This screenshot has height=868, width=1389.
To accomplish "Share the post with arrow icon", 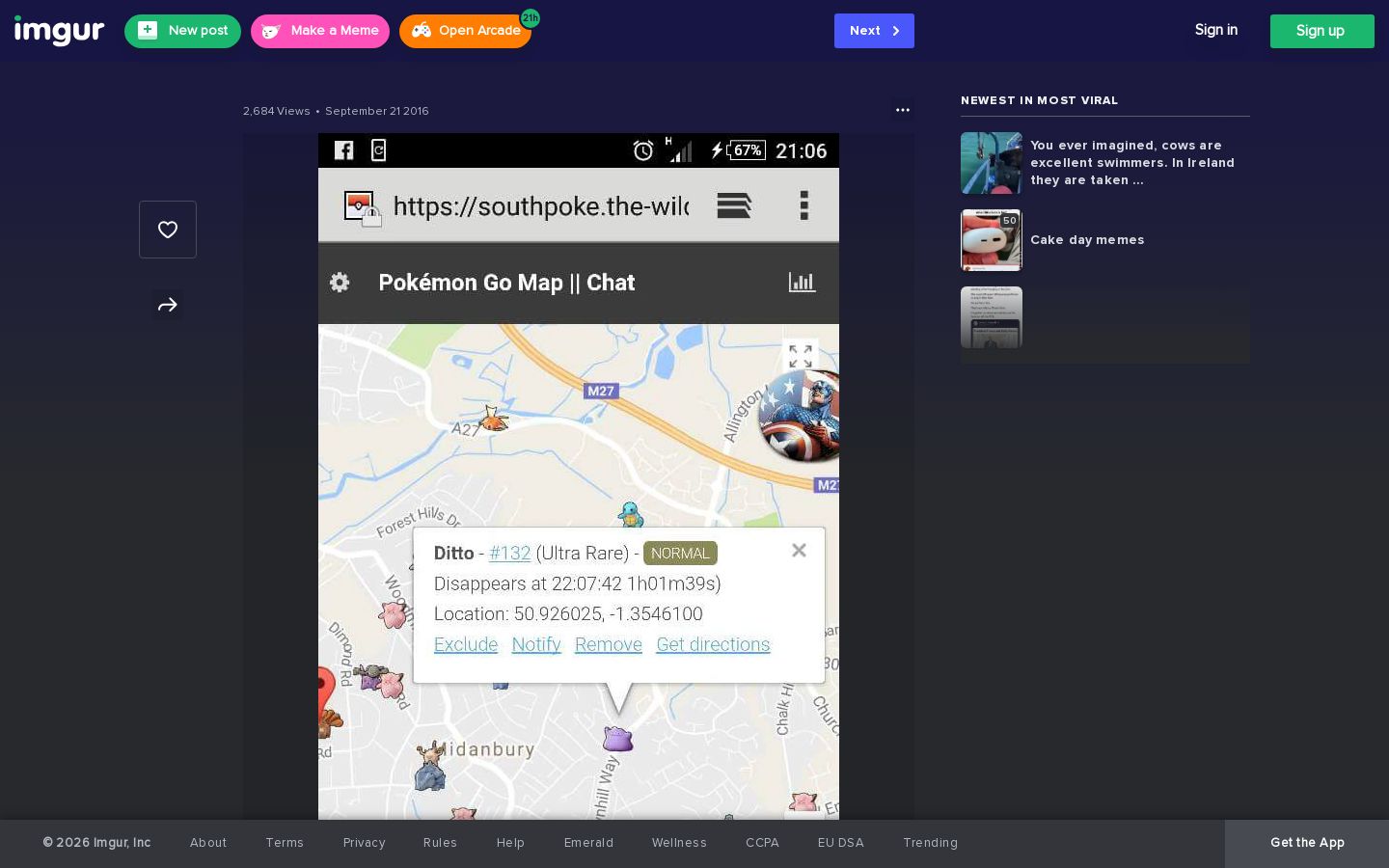I will (168, 305).
